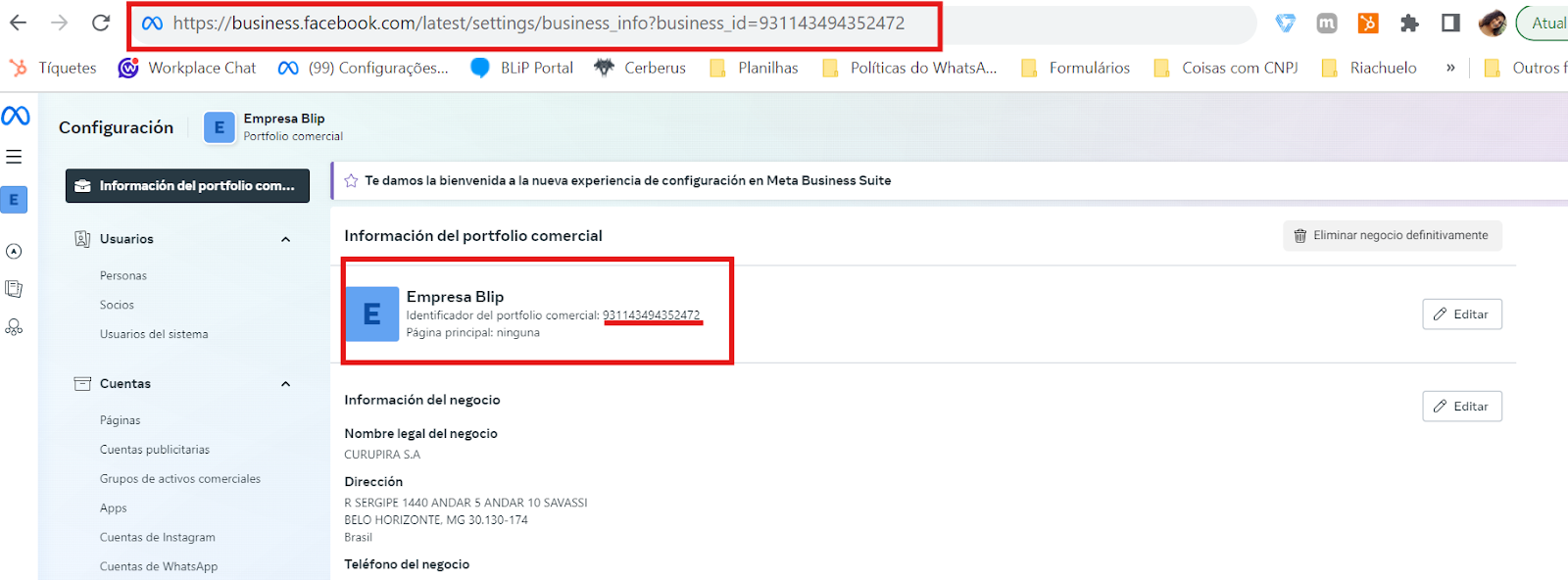Open the Políticas do WhatsA... bookmark folder

[908, 68]
